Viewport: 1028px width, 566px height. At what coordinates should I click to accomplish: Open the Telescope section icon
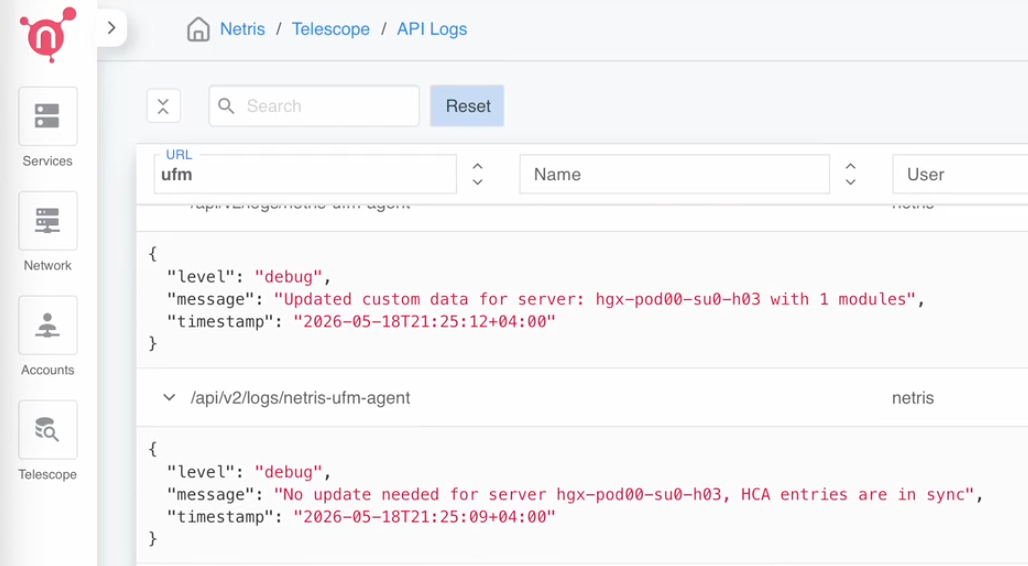(x=48, y=430)
